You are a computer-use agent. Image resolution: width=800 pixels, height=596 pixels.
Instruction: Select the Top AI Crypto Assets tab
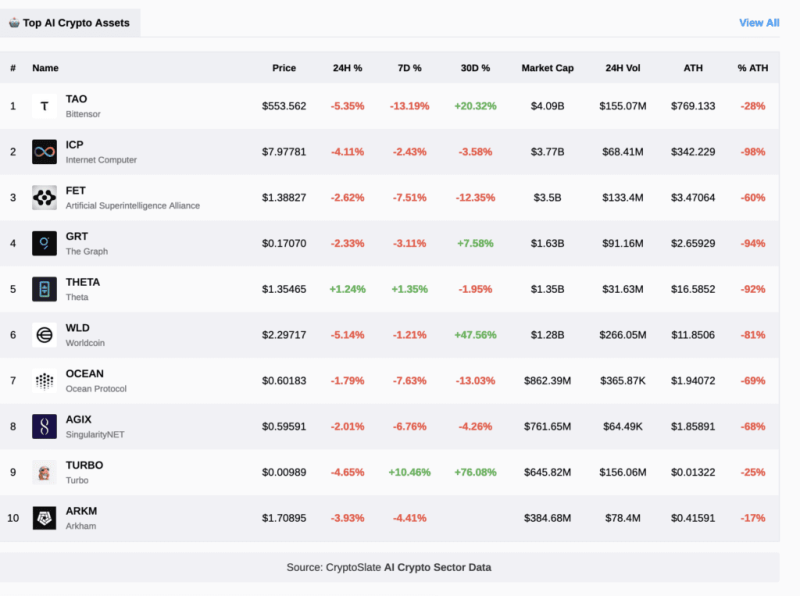coord(70,23)
